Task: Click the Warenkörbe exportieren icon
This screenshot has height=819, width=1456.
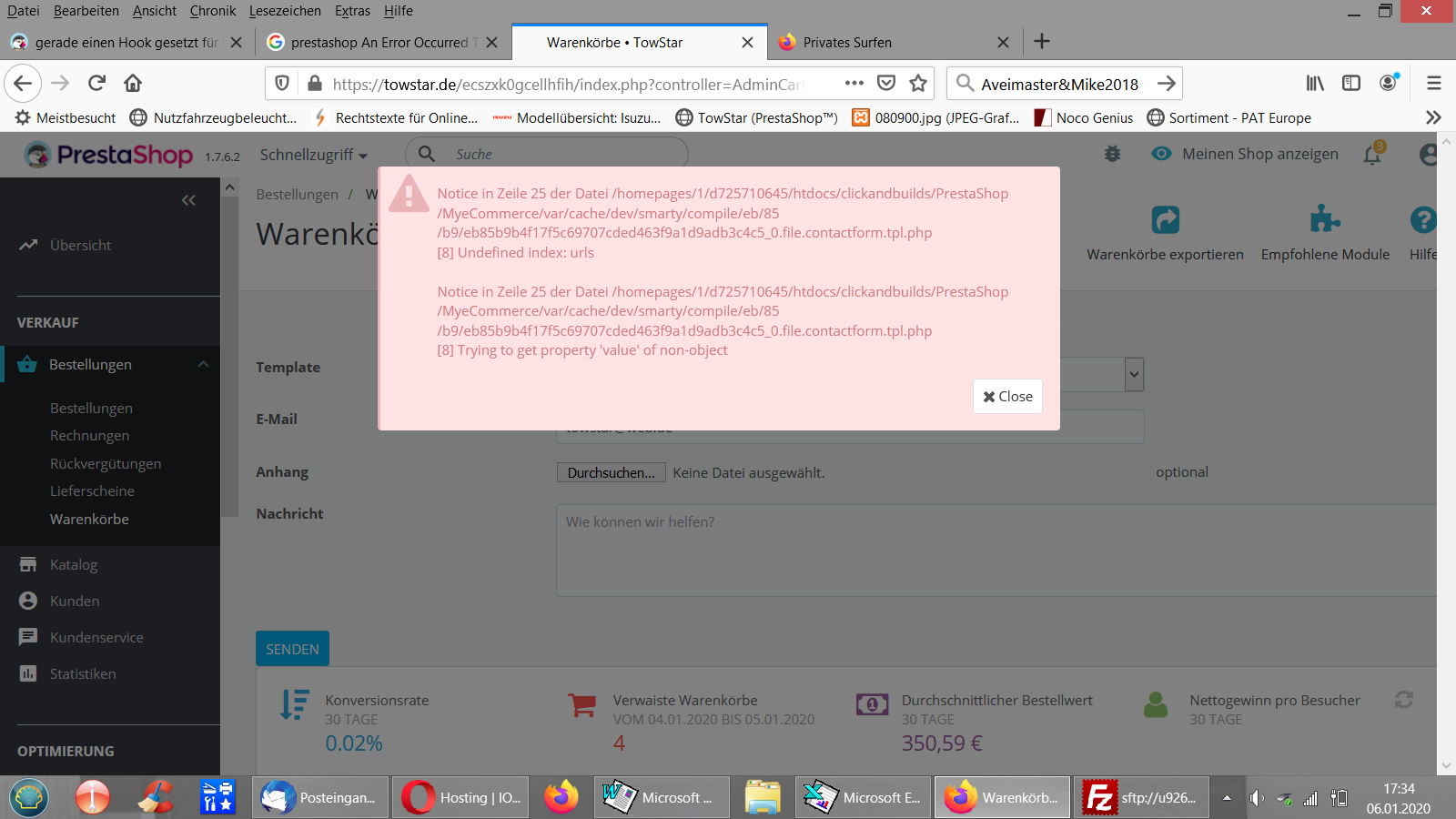Action: [x=1165, y=220]
